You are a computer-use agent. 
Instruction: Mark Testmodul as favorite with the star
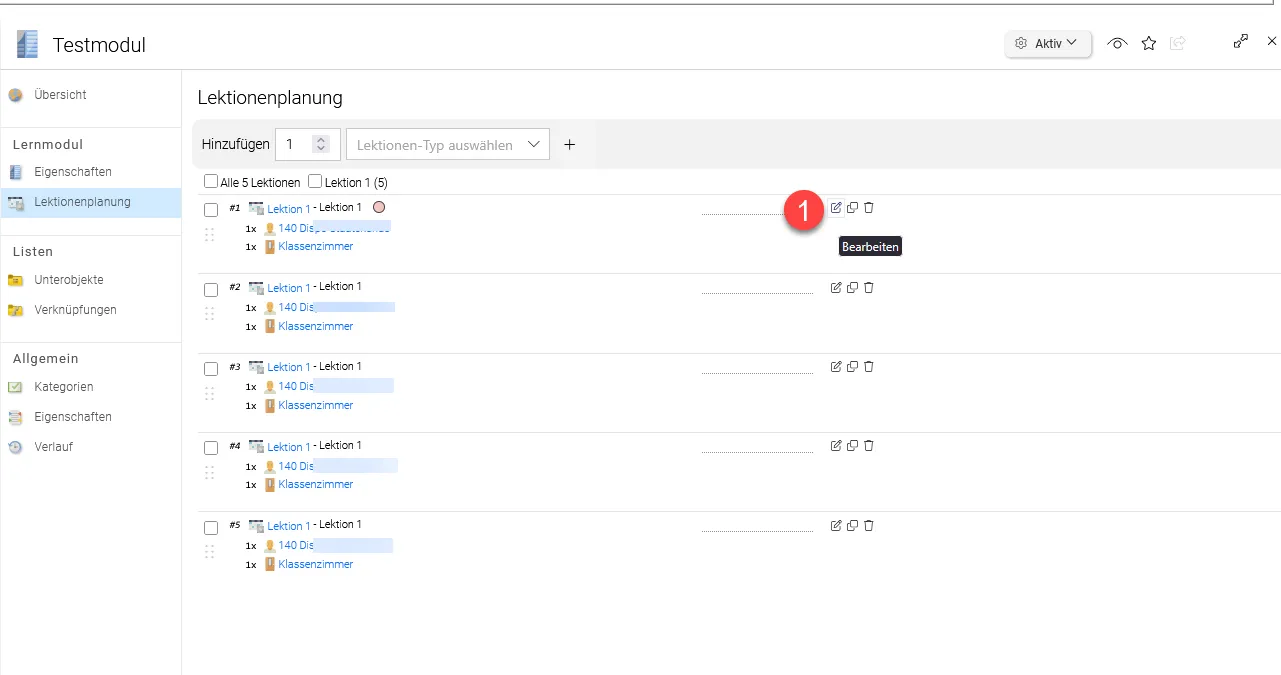pyautogui.click(x=1149, y=43)
